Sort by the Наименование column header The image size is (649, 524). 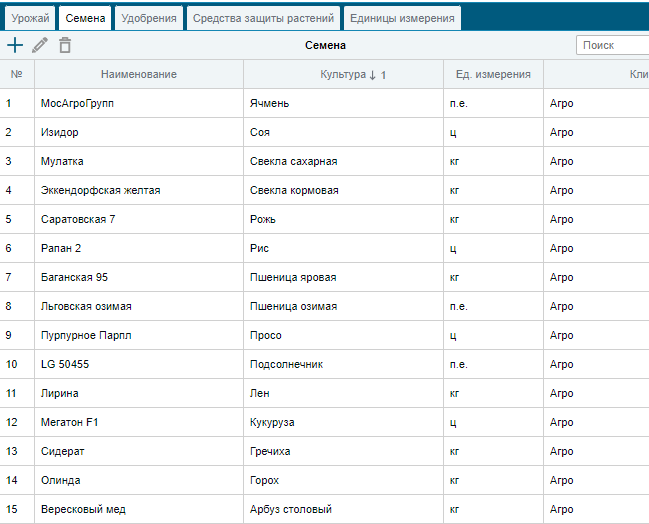[139, 74]
